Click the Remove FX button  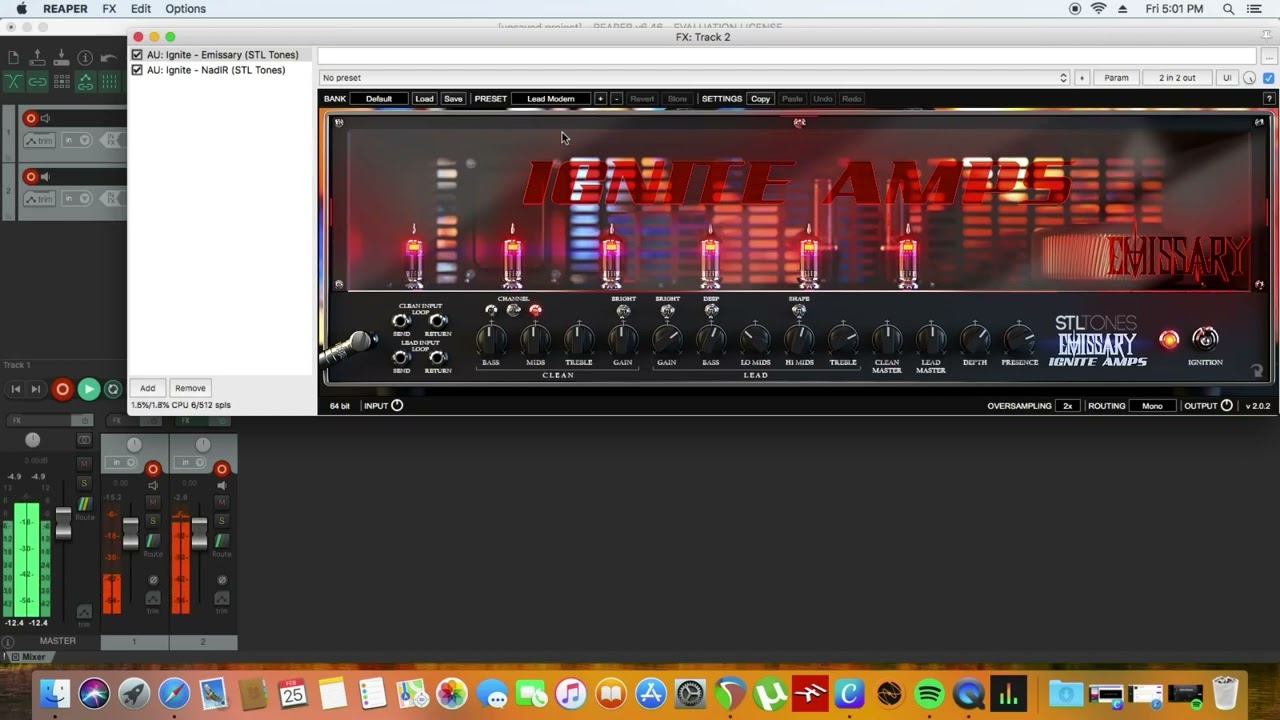[x=190, y=388]
